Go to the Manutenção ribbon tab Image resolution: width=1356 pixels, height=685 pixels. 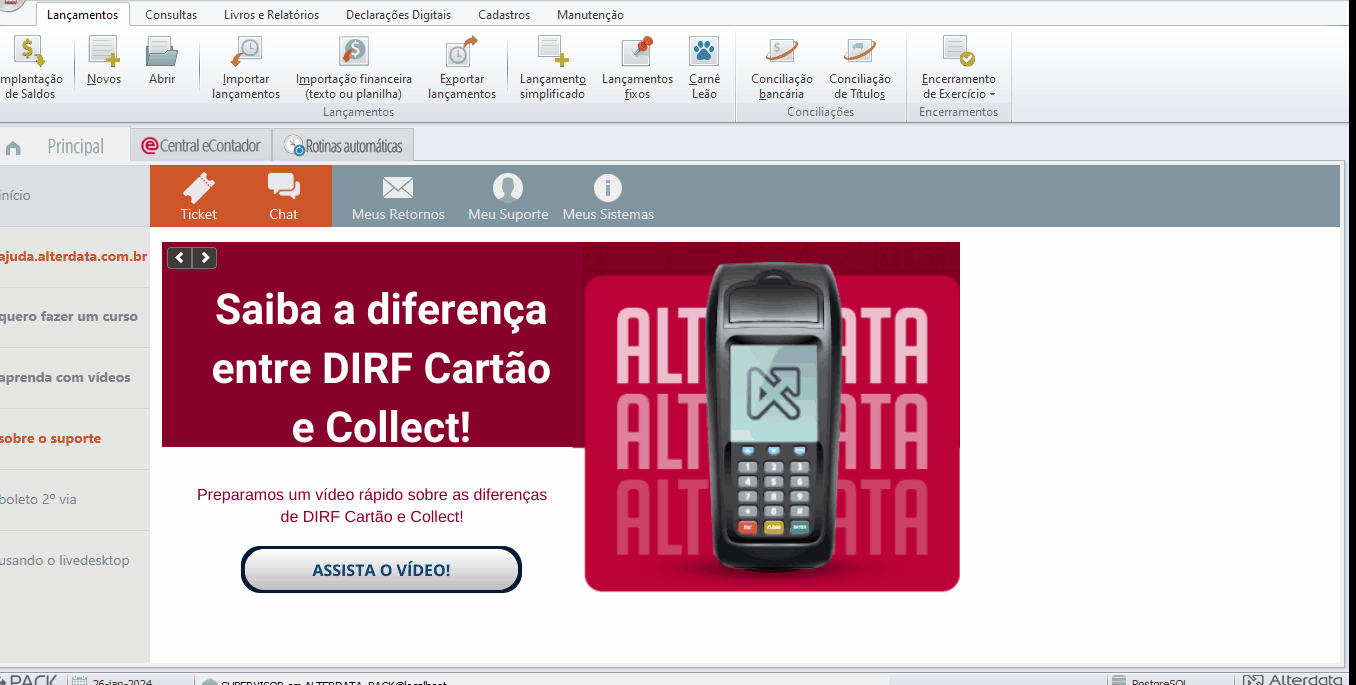590,15
